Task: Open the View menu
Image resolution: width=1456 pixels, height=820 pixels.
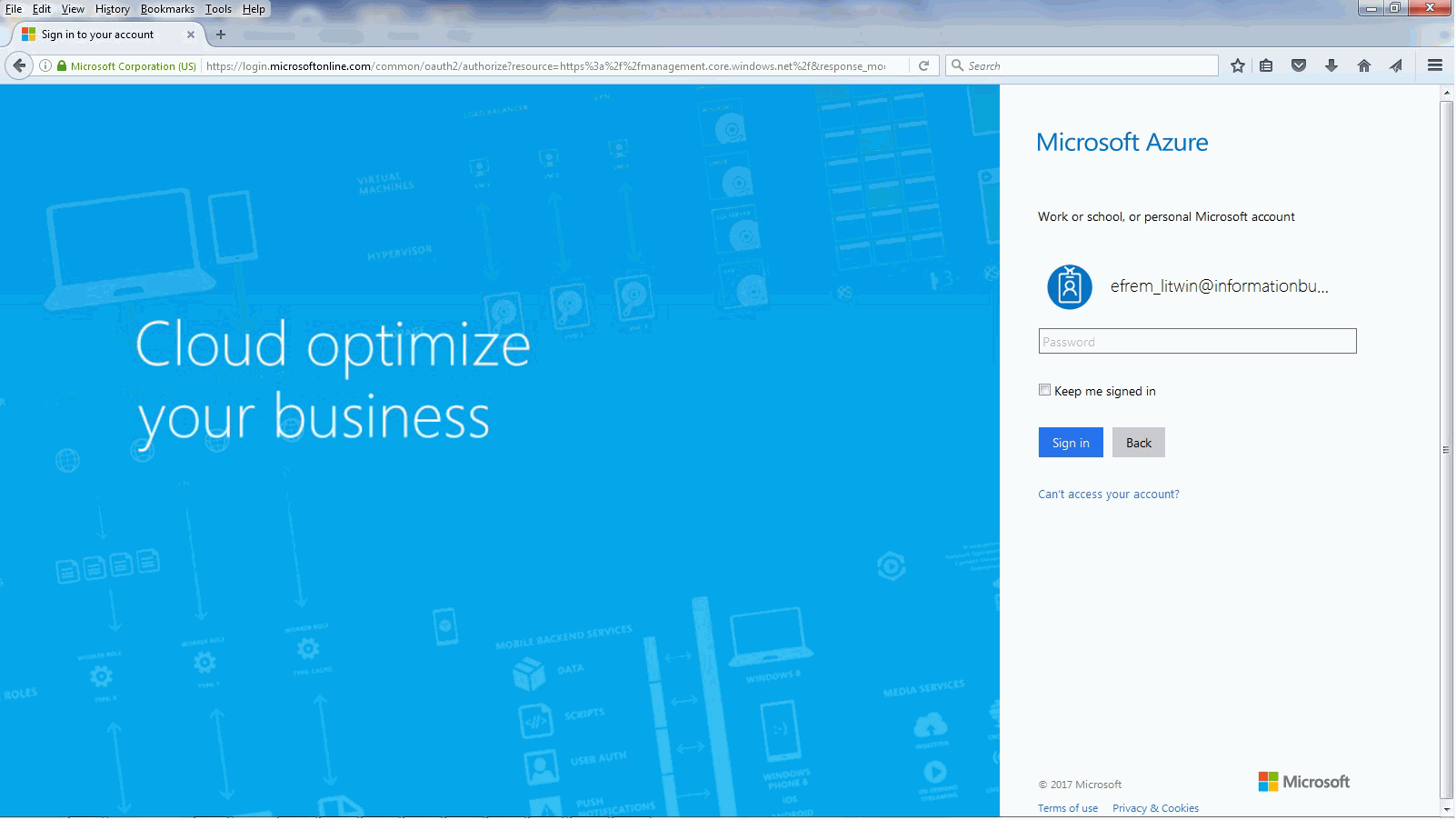Action: (73, 9)
